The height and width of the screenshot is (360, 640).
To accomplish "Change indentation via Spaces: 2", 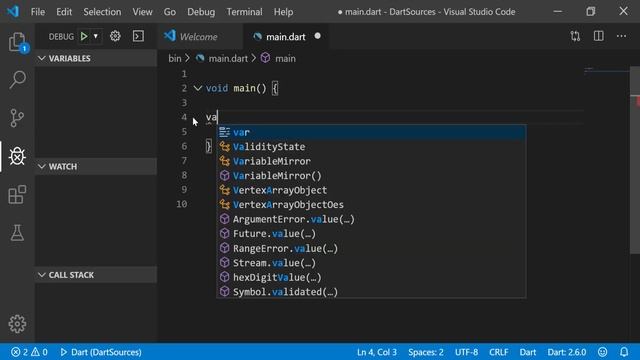I will tap(426, 352).
